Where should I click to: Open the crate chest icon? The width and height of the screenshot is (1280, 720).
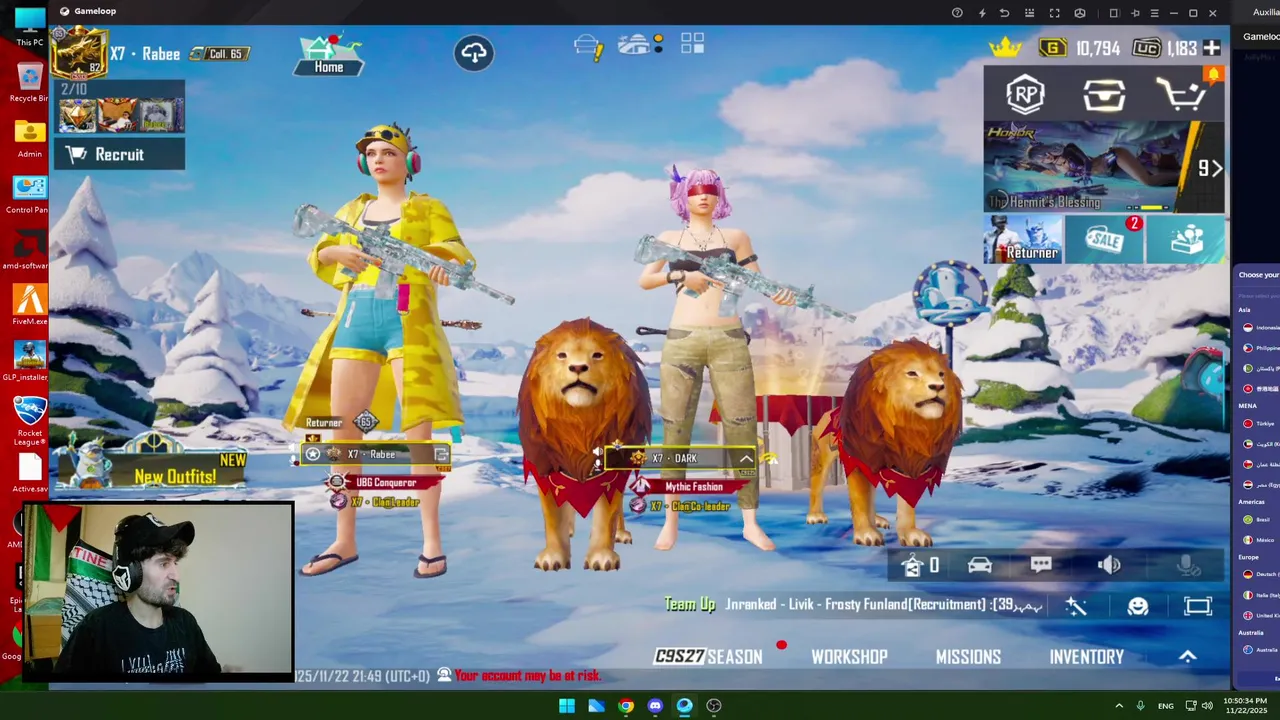tap(1104, 95)
